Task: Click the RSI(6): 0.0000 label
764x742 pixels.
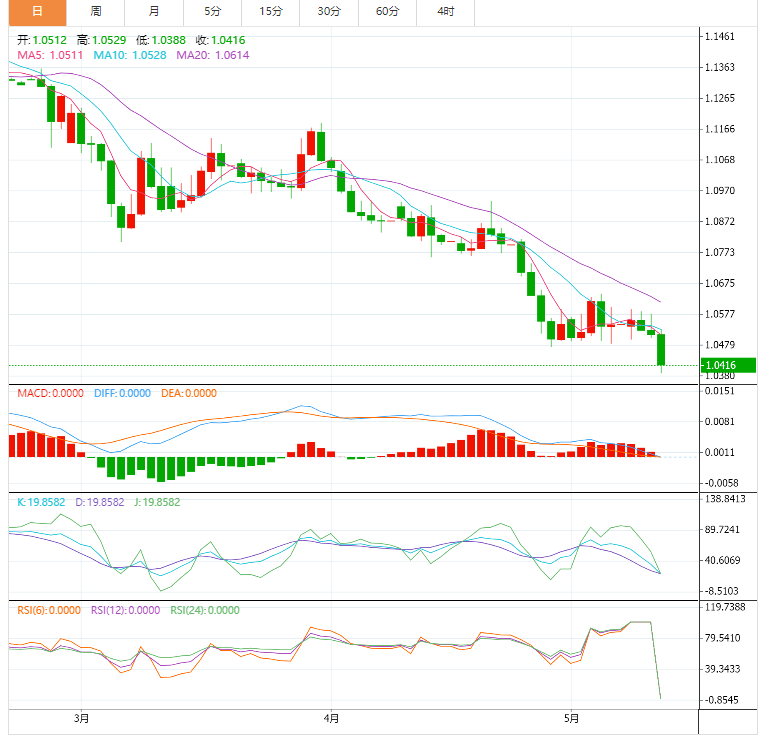Action: [x=49, y=610]
